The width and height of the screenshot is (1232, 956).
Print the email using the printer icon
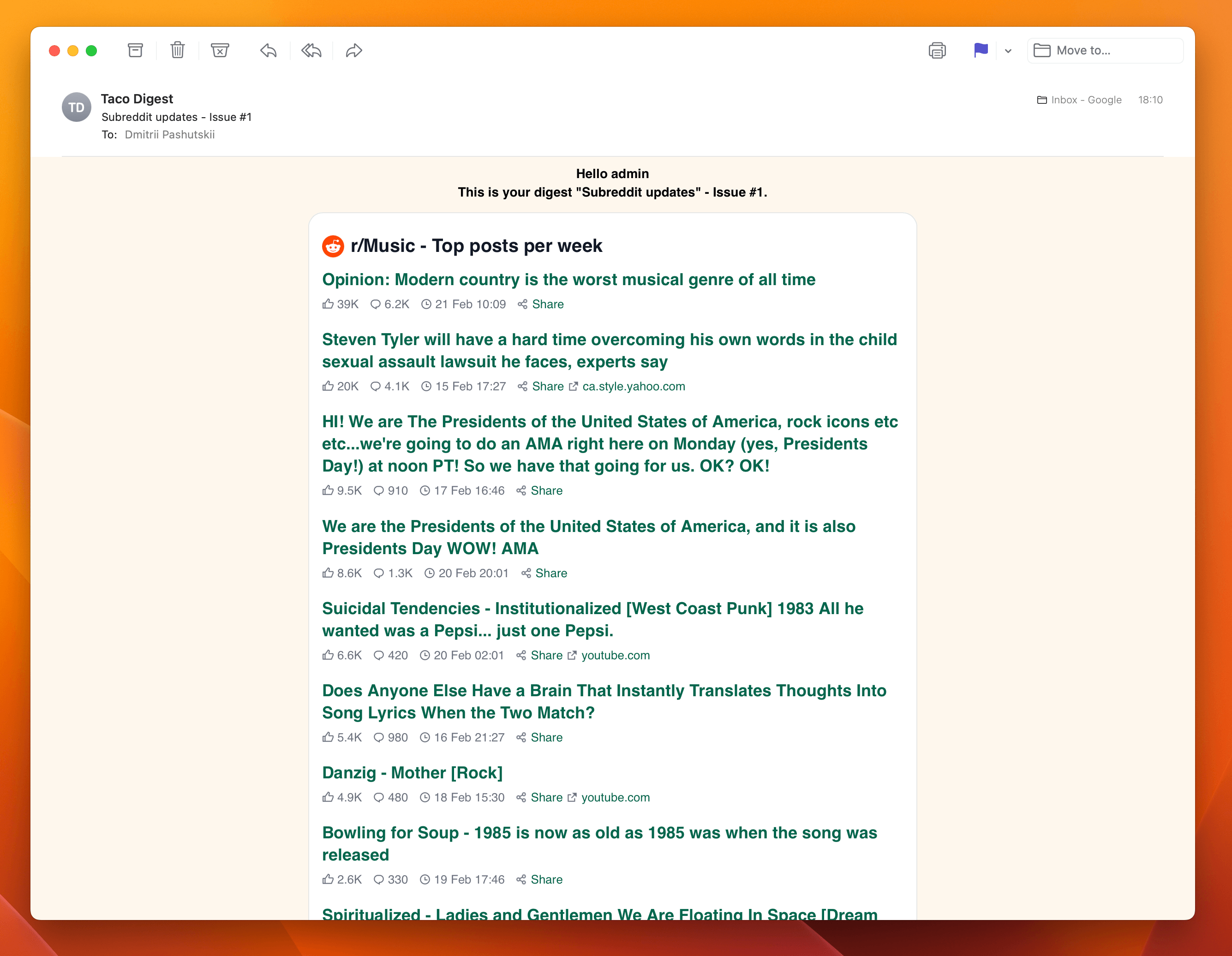(937, 51)
